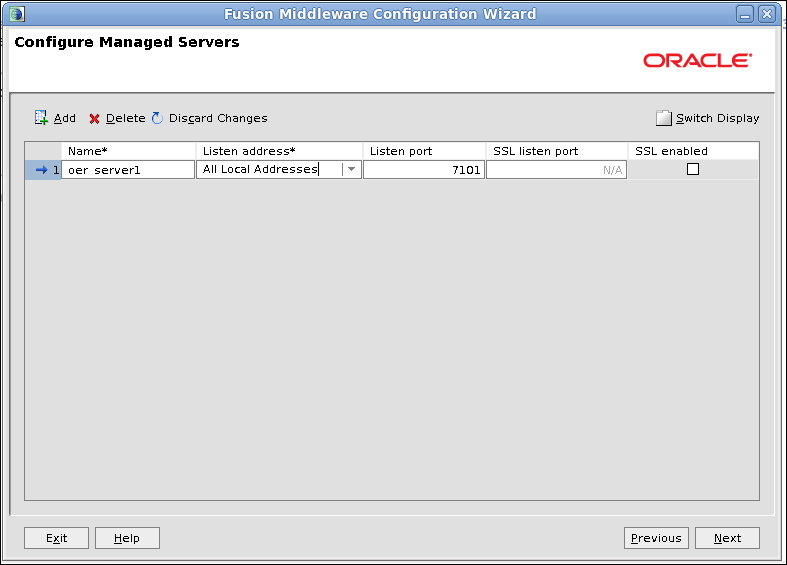Click the Name* column header
Image resolution: width=787 pixels, height=565 pixels.
tap(128, 151)
